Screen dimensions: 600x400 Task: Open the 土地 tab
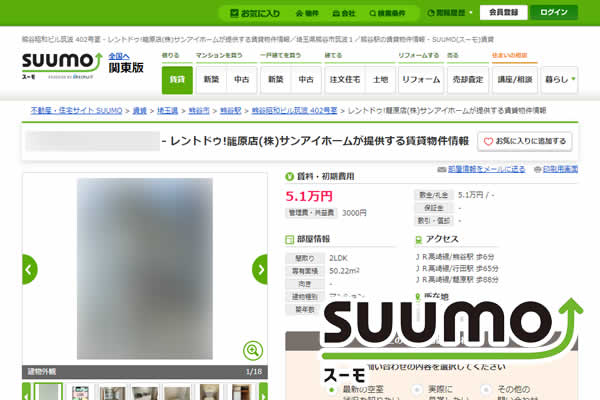tap(380, 80)
